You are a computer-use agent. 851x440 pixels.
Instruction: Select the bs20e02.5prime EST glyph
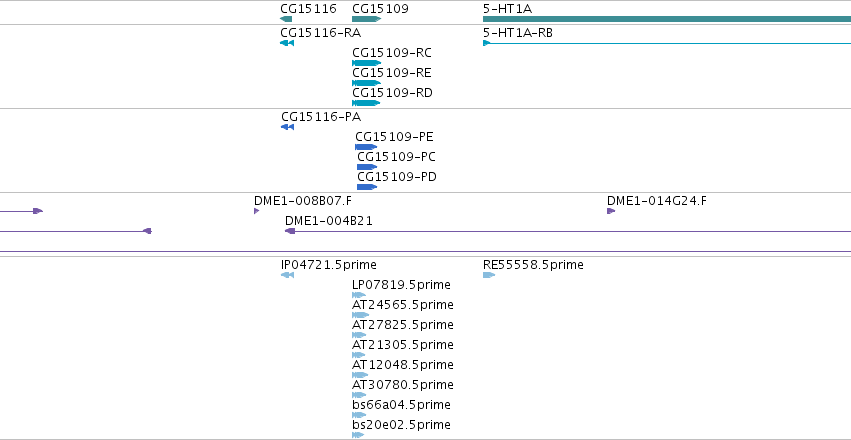[358, 435]
